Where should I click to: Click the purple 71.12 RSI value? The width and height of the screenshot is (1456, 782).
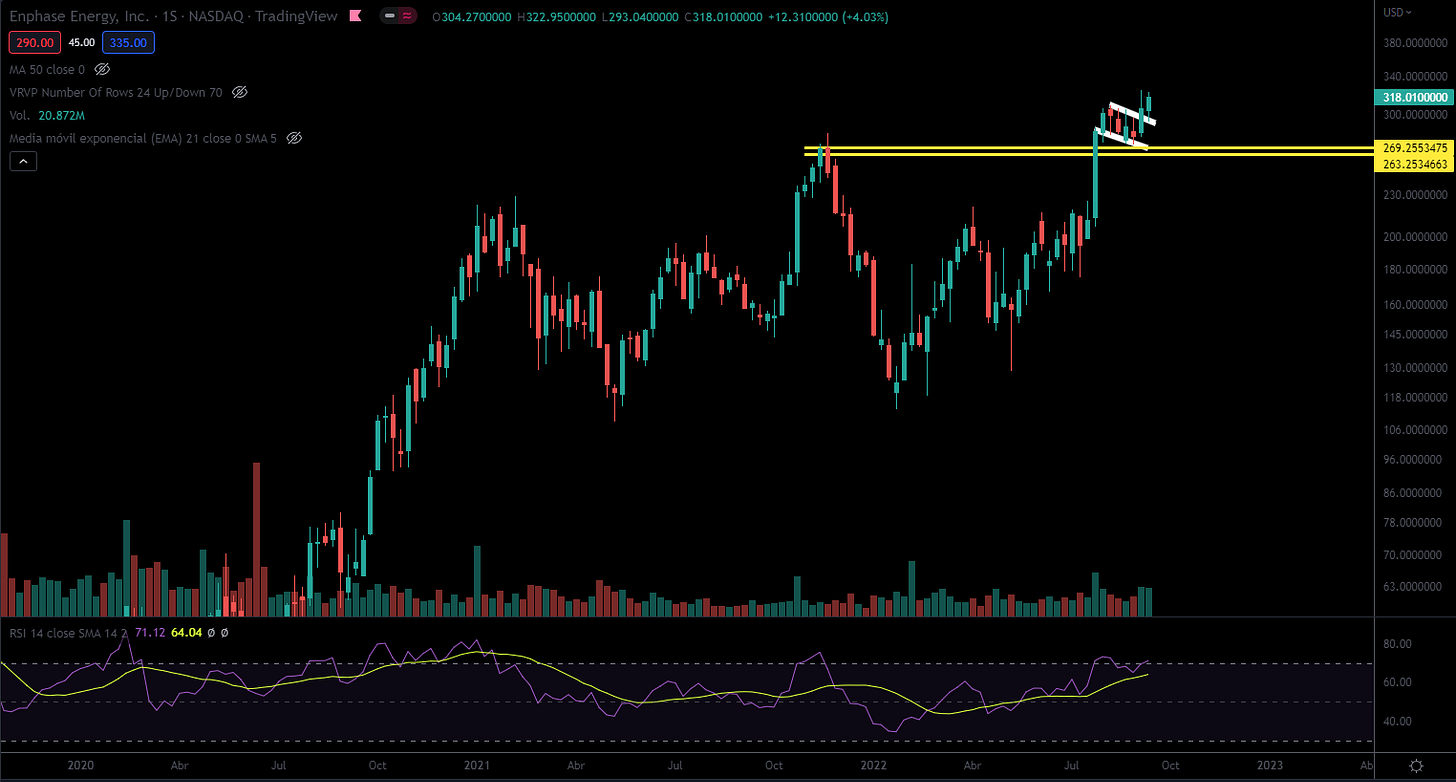click(148, 632)
